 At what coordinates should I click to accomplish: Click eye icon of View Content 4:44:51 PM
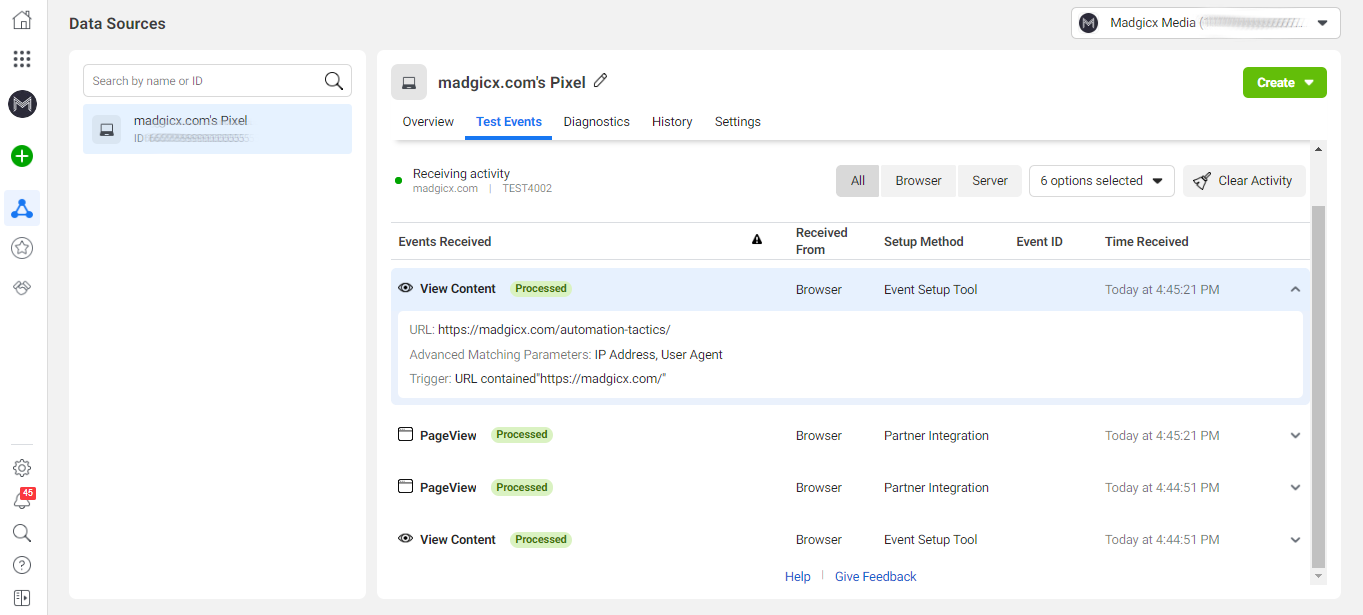click(406, 539)
